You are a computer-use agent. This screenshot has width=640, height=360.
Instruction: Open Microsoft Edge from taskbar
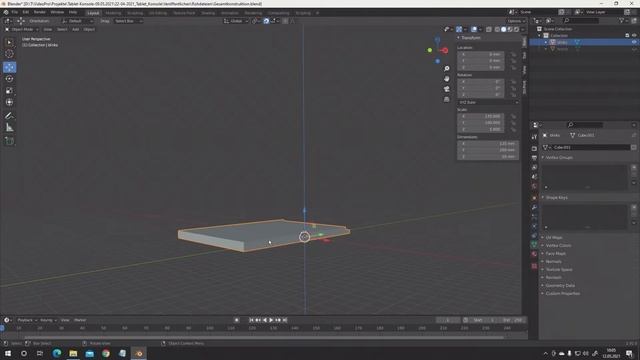[x=57, y=353]
